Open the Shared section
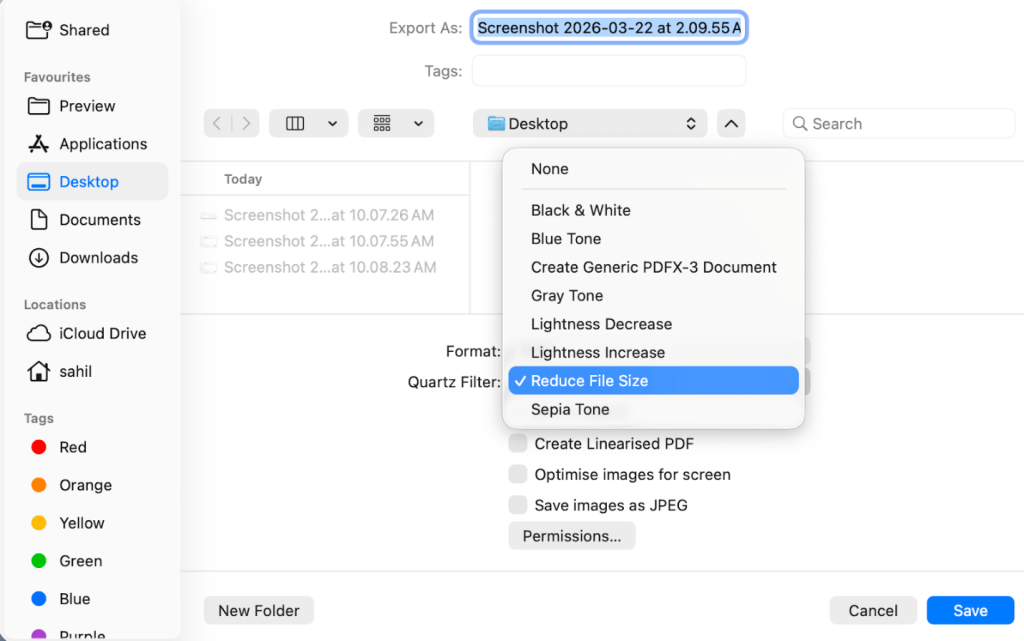Screen dimensions: 1024x641 tap(80, 29)
